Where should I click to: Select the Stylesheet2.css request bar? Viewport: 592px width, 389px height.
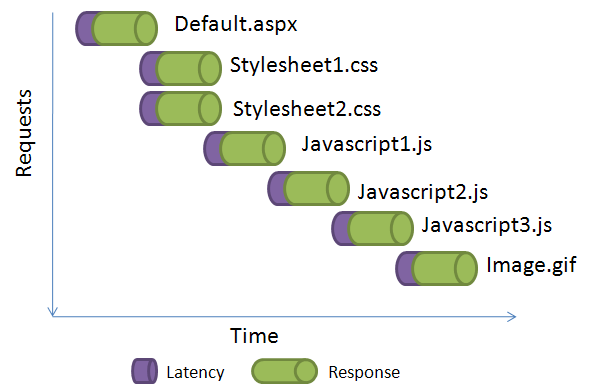tap(180, 108)
